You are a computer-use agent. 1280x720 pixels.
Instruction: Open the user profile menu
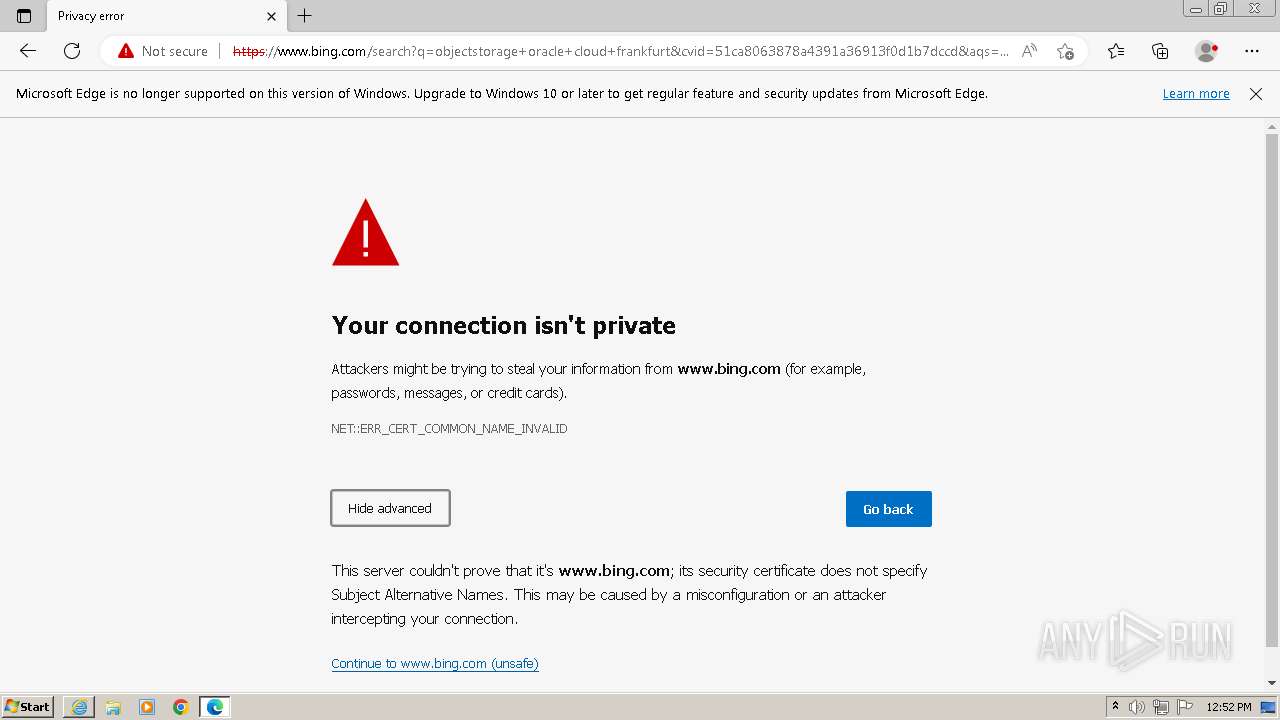(1206, 51)
